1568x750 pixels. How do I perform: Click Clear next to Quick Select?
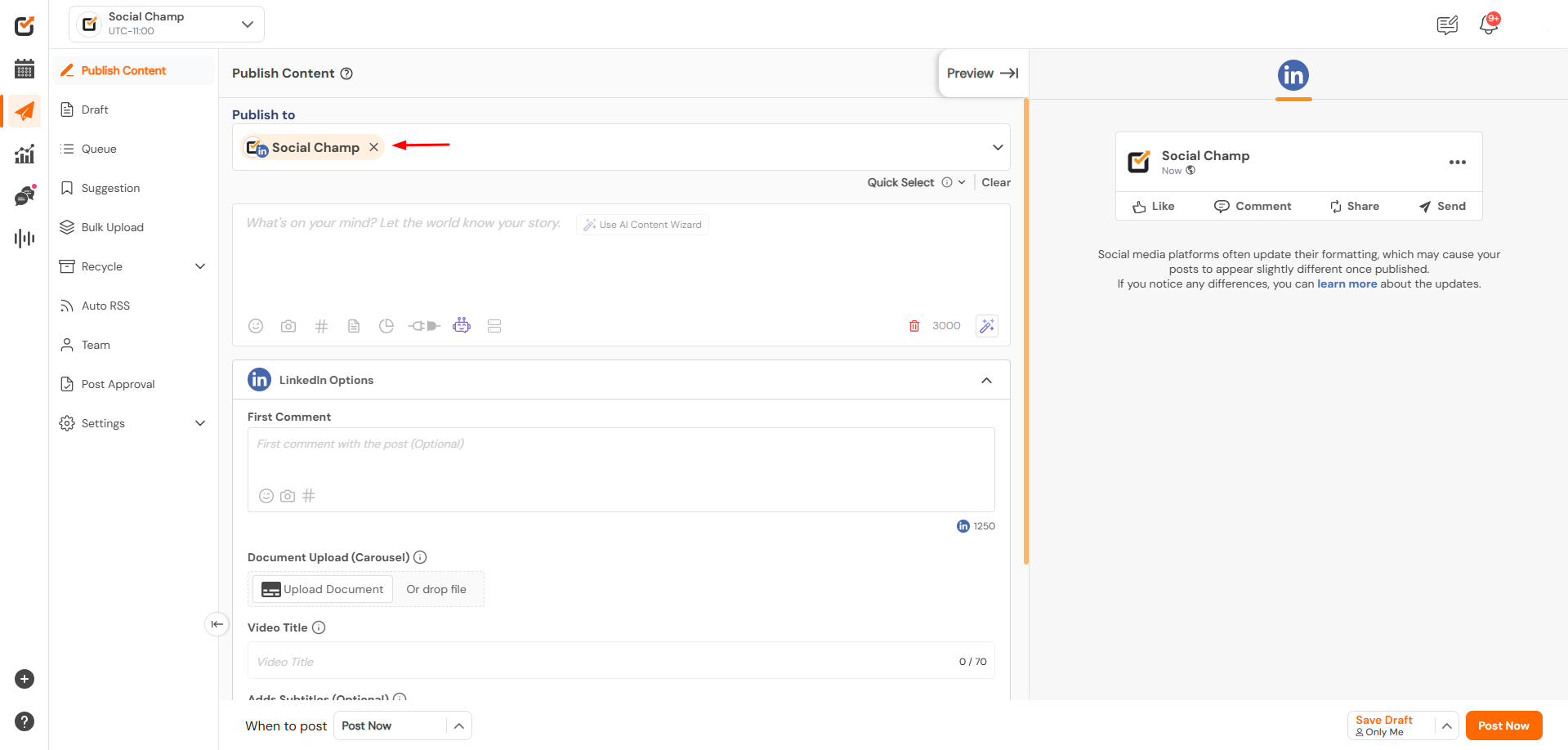996,183
